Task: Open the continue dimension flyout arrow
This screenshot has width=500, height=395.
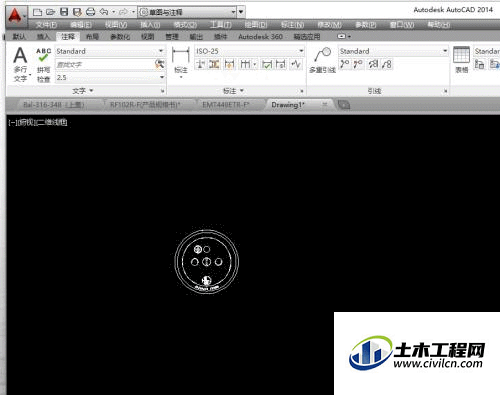Action: 255,64
